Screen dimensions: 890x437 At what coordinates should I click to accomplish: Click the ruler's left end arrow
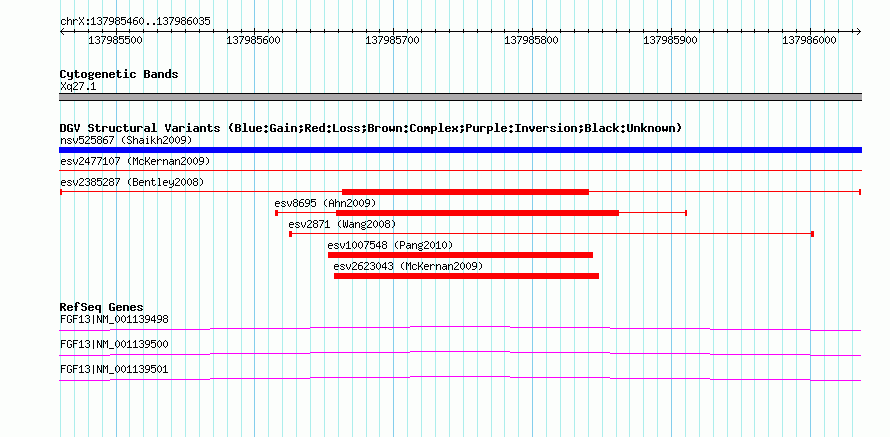tap(62, 31)
